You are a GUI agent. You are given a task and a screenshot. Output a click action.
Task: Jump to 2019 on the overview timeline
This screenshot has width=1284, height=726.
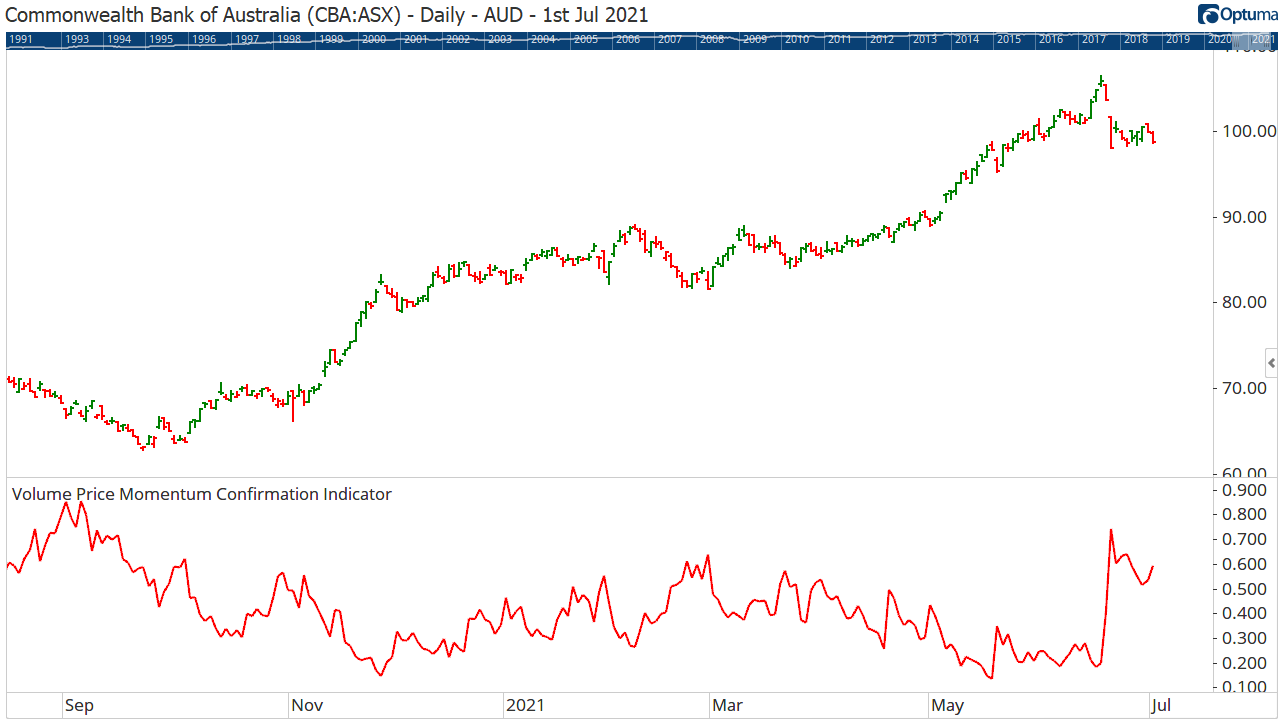coord(1177,39)
